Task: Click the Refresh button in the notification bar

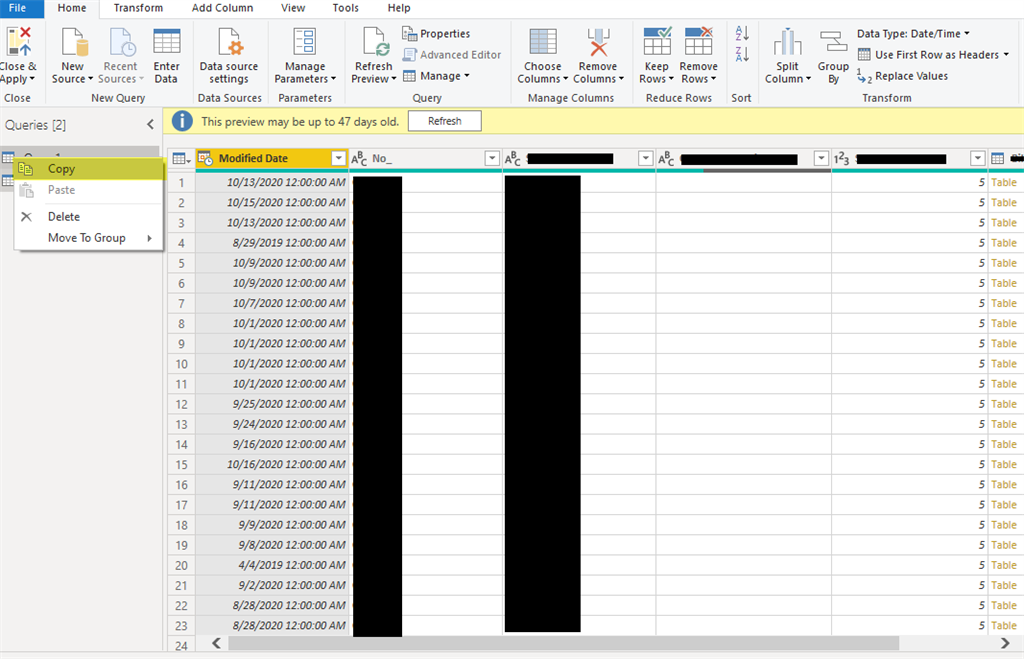Action: pos(443,121)
